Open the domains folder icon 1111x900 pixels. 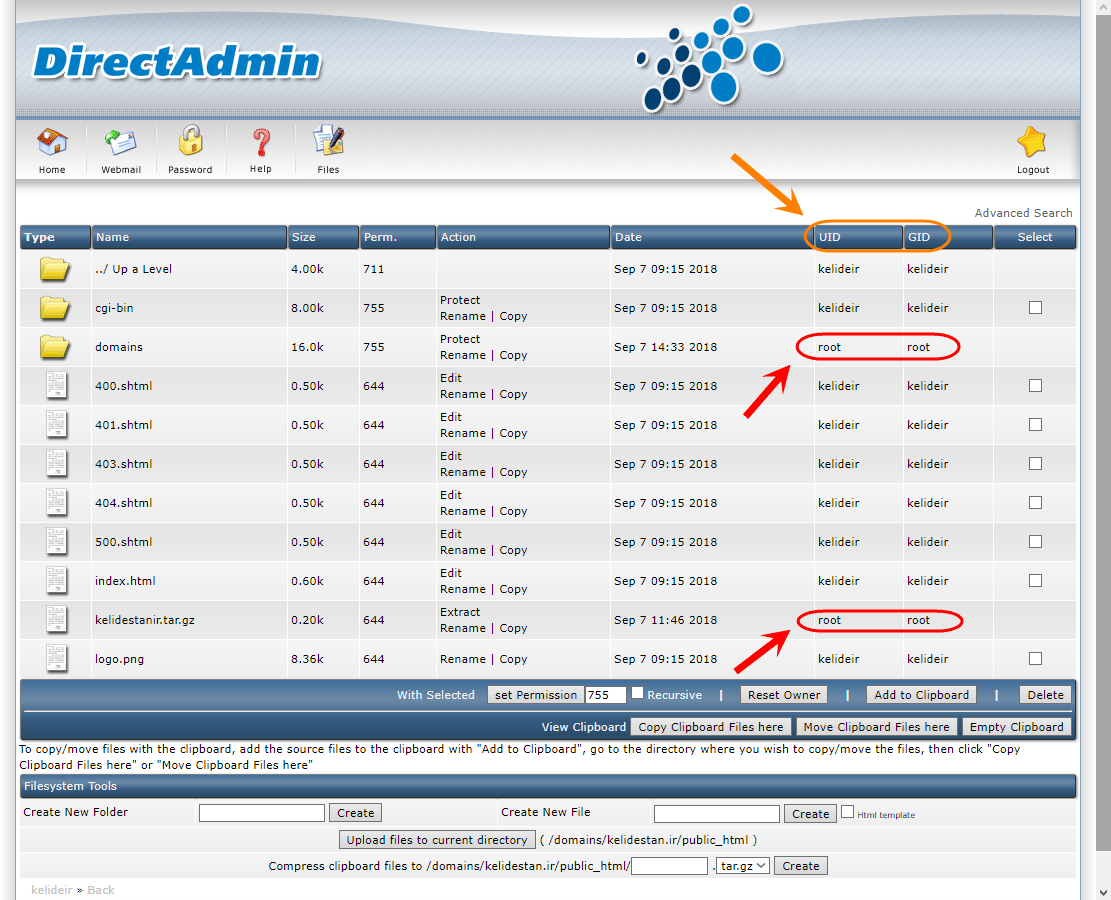tap(55, 347)
